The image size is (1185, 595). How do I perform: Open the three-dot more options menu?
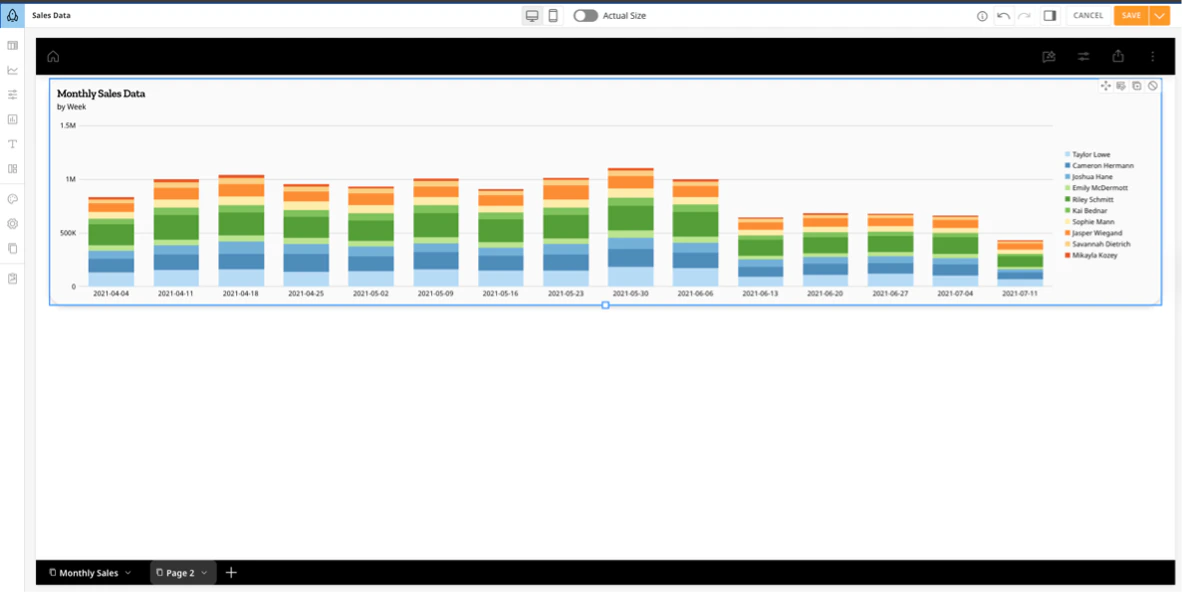tap(1153, 56)
